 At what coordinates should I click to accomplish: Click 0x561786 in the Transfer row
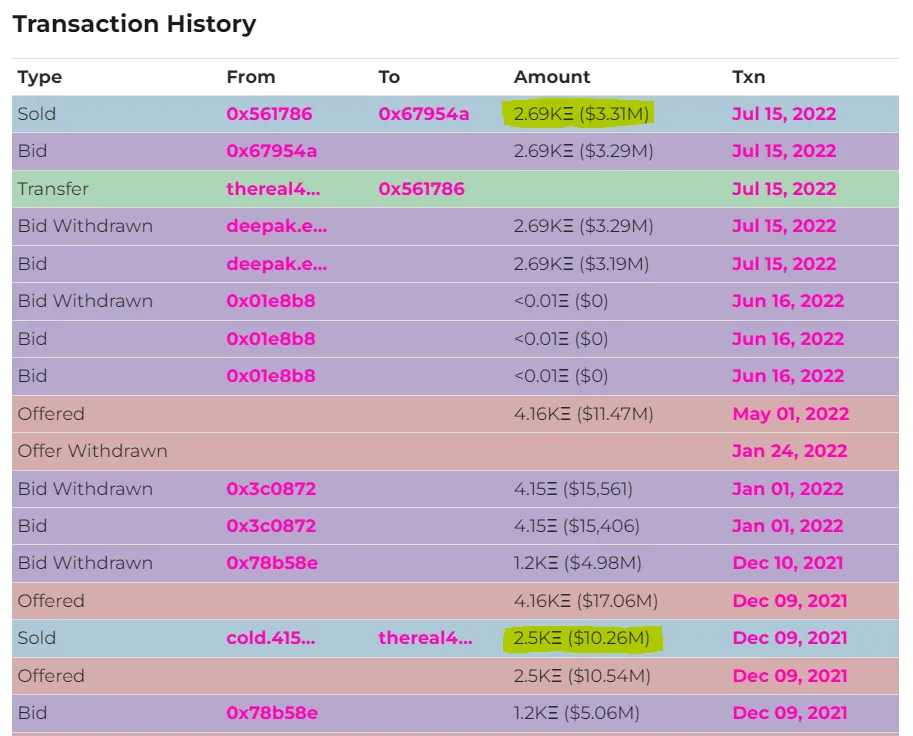pyautogui.click(x=421, y=189)
